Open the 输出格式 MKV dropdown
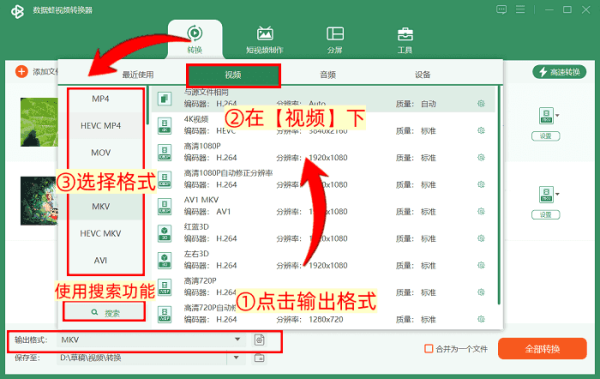Screen dimensions: 600x379 (x=151, y=340)
